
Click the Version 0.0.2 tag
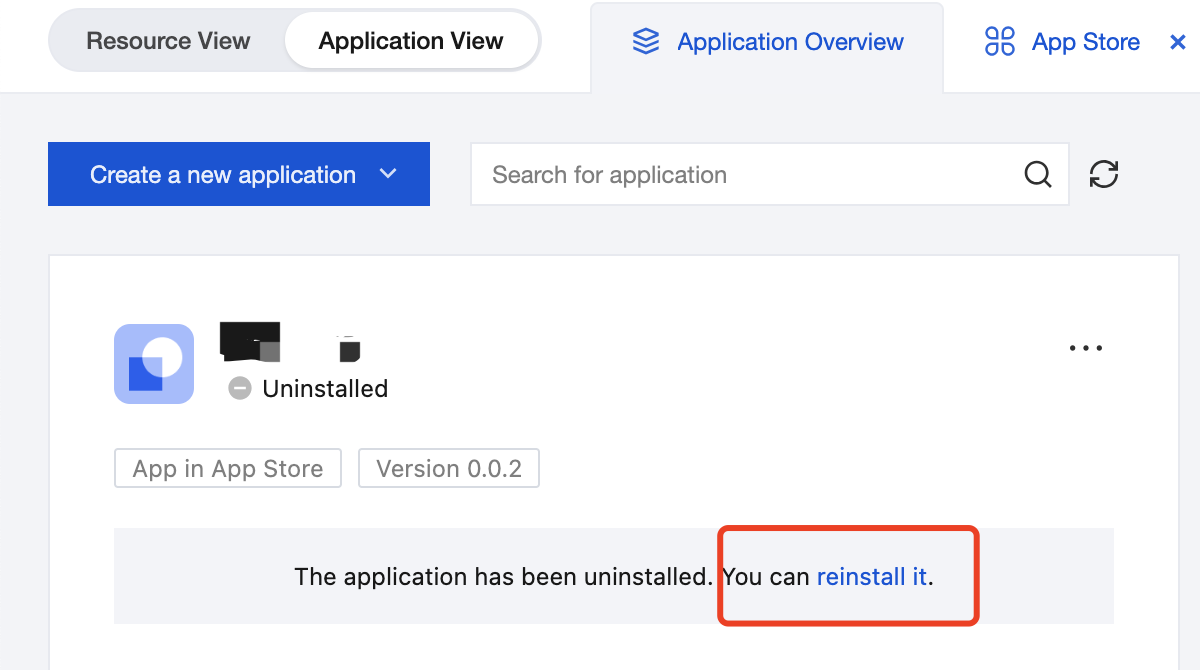(449, 469)
